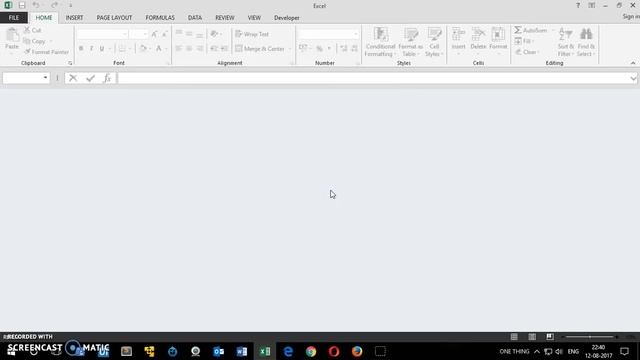640x360 pixels.
Task: Open Google Chrome from the taskbar
Action: 311,351
